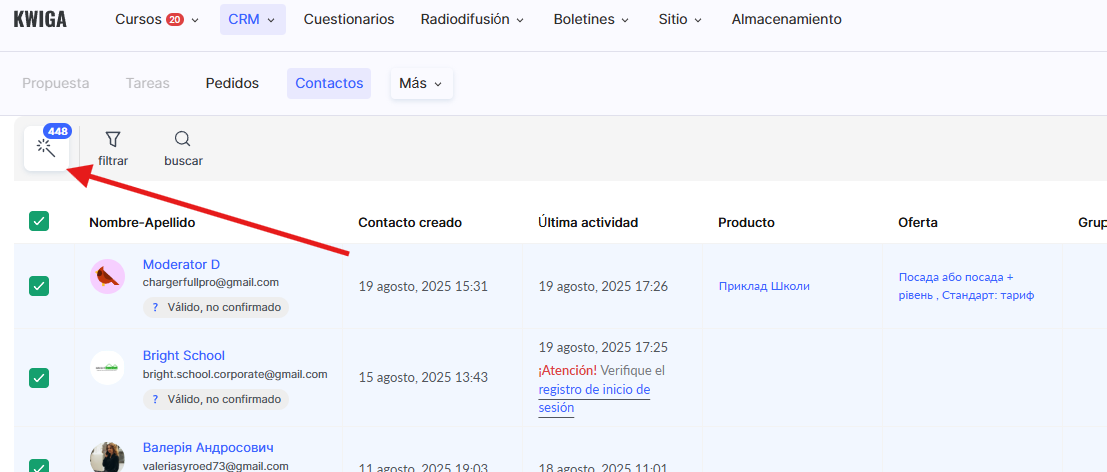The height and width of the screenshot is (472, 1107).
Task: Click the Приклад Школи product link
Action: click(x=764, y=286)
